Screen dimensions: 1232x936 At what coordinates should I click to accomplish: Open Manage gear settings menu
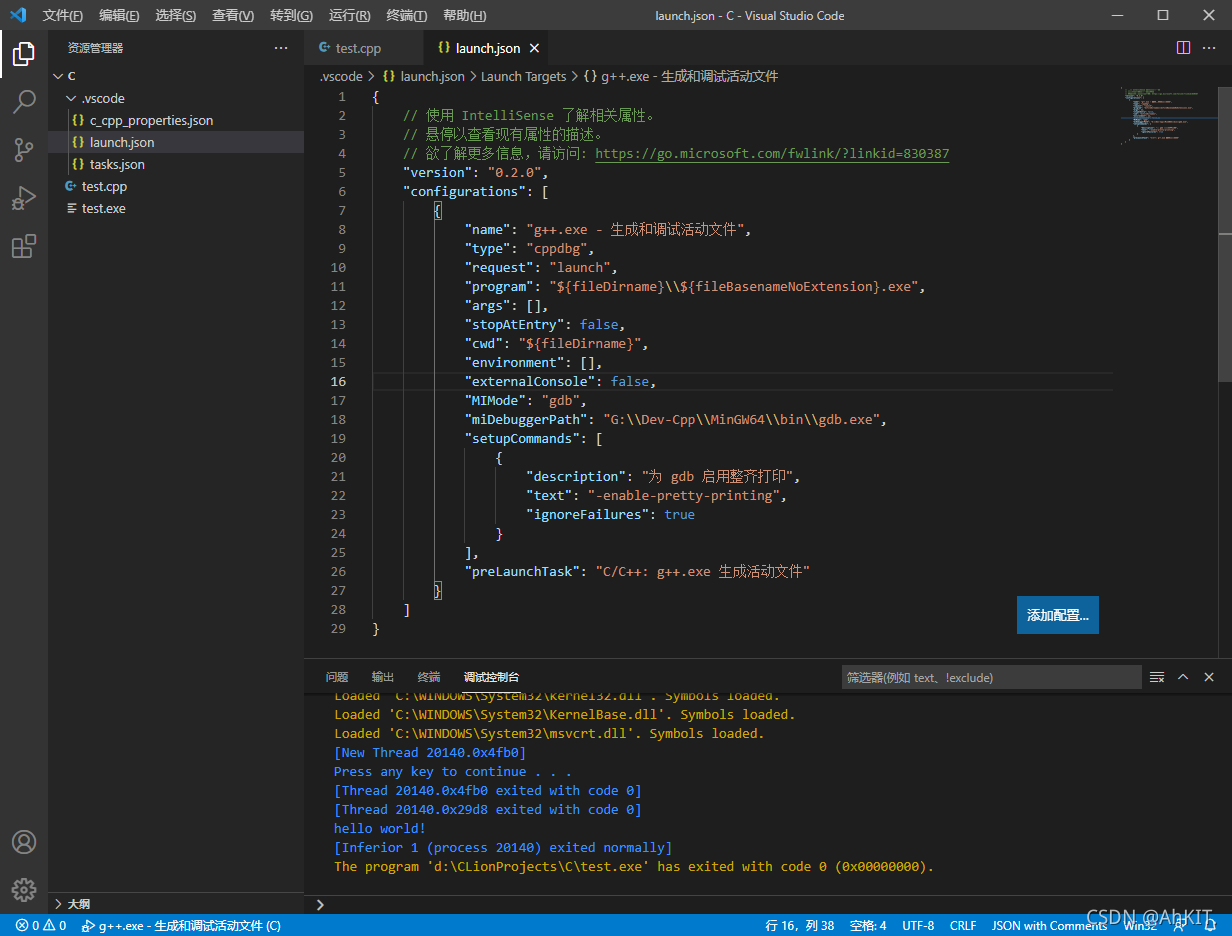(24, 889)
